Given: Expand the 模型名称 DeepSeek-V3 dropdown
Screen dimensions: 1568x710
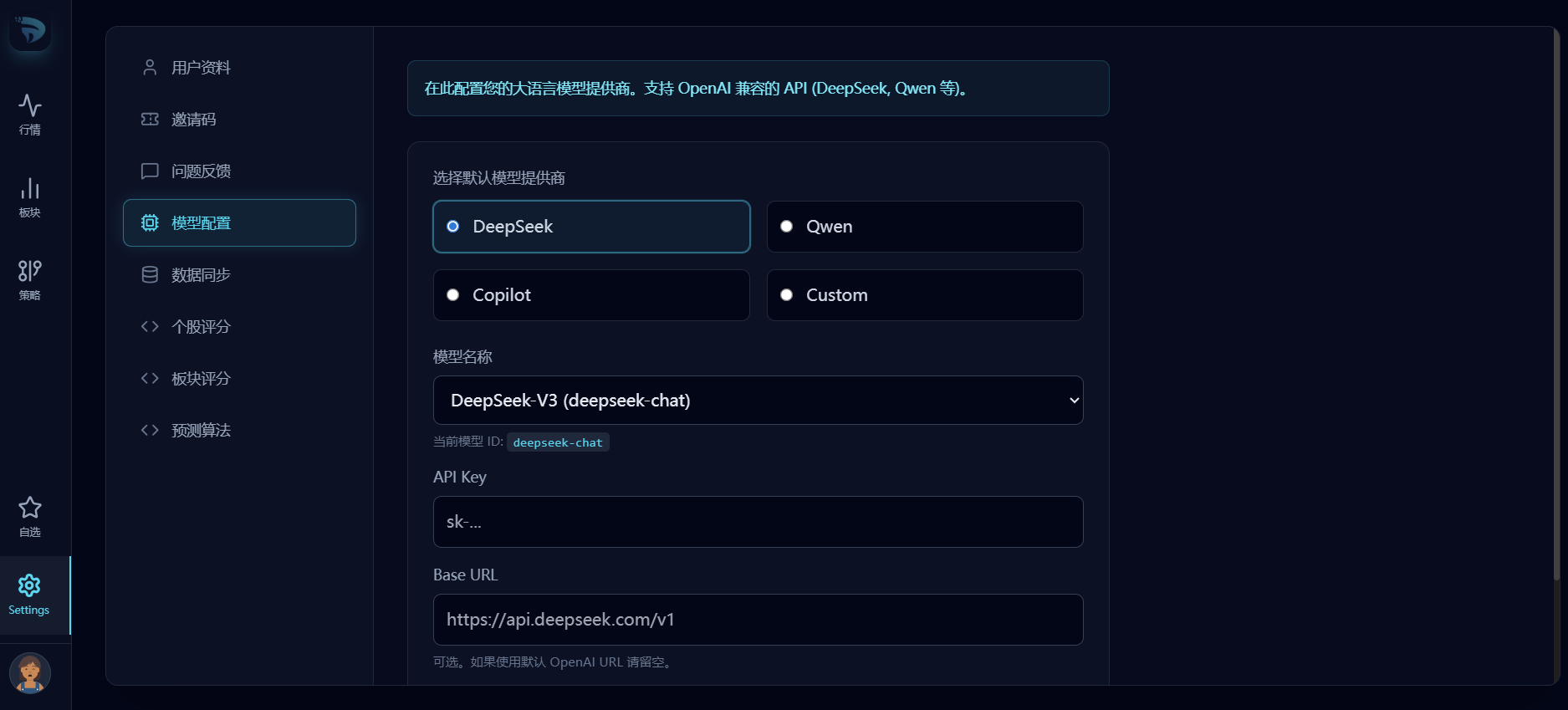Looking at the screenshot, I should click(758, 401).
